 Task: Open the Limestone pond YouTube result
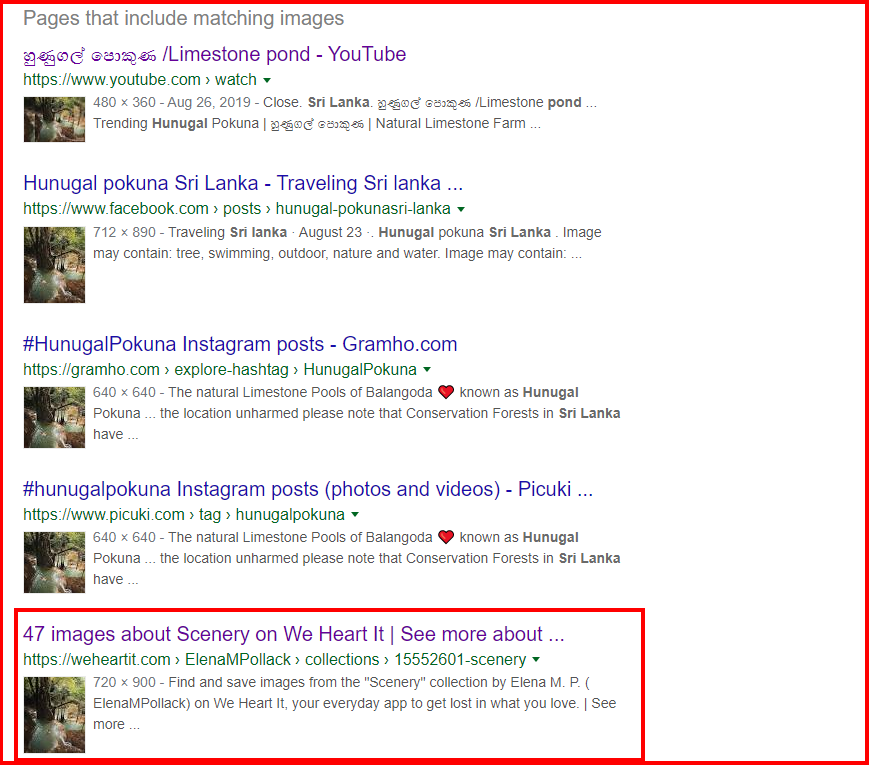(x=214, y=54)
